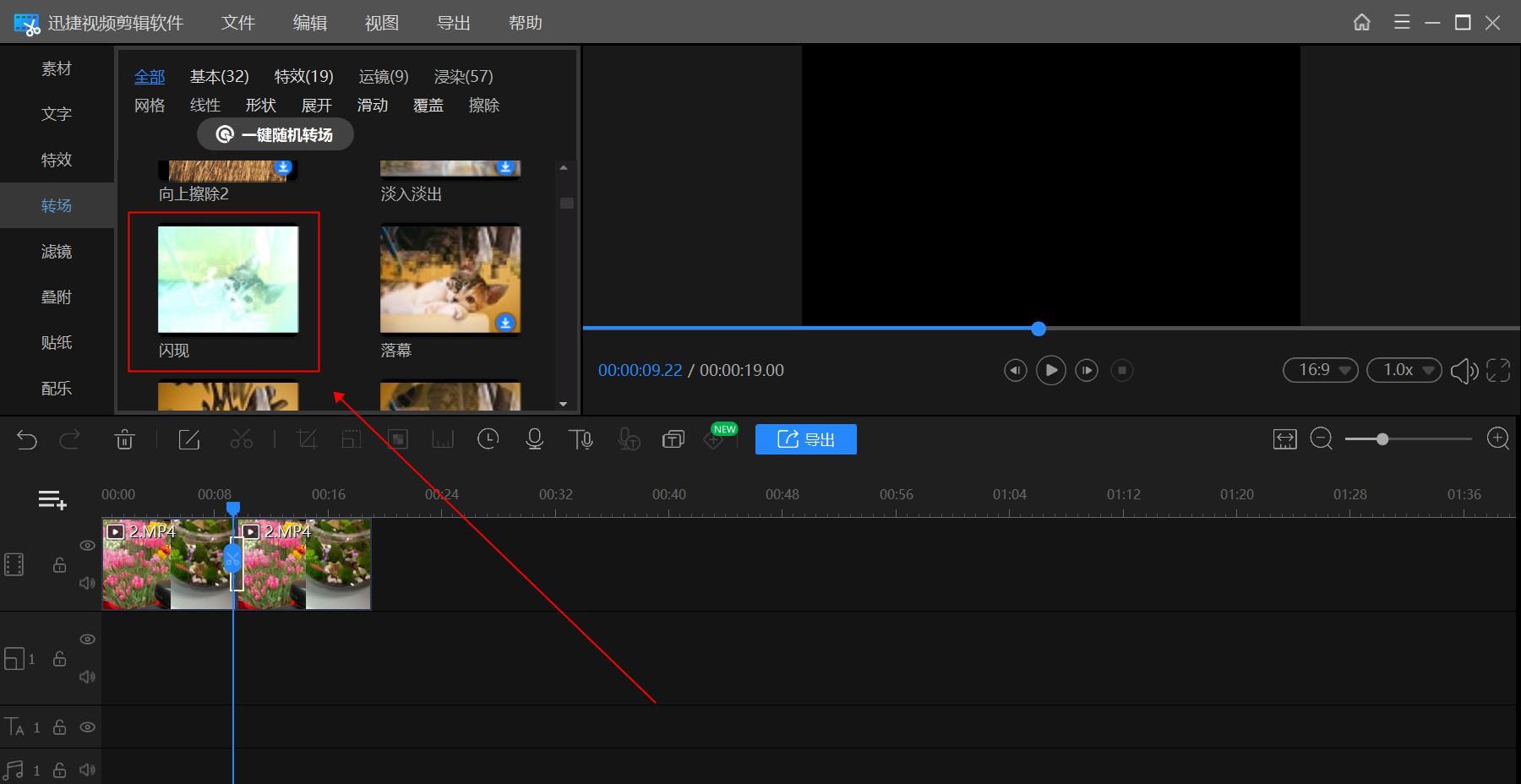Open the 文件 menu
Screen dimensions: 1521x784
[237, 23]
